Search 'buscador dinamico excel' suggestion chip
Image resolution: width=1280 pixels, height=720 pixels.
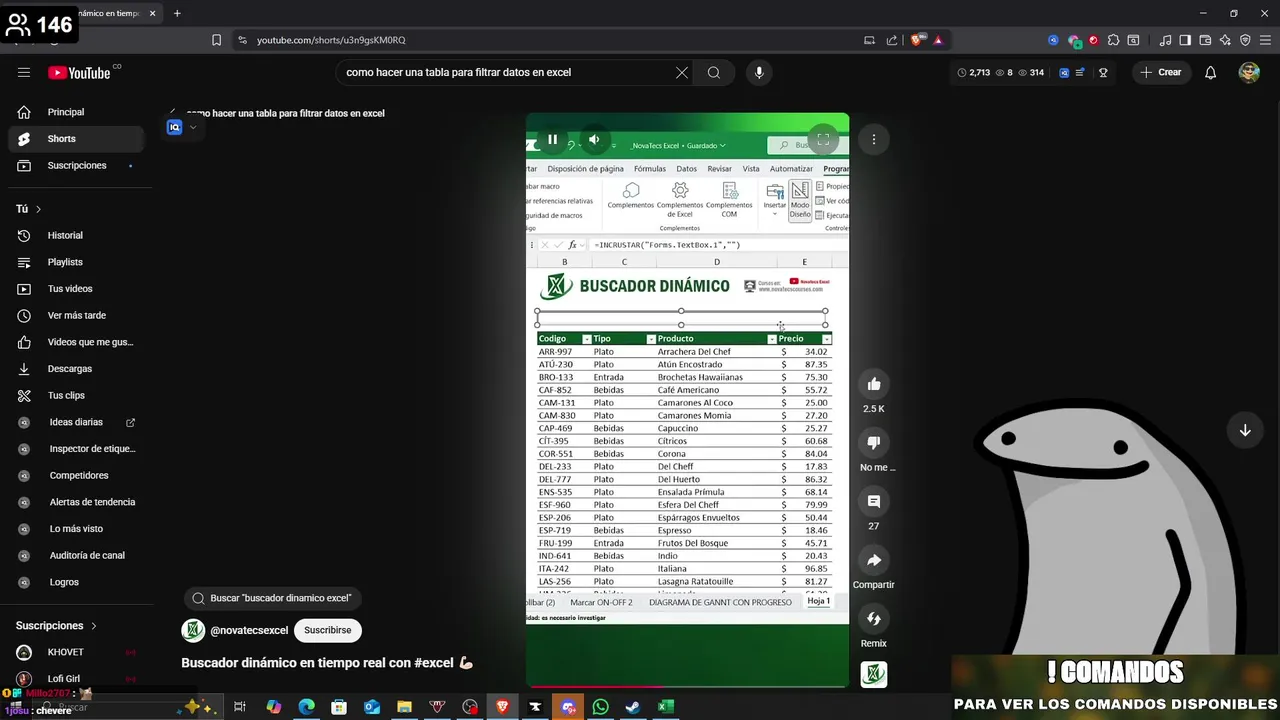[272, 598]
